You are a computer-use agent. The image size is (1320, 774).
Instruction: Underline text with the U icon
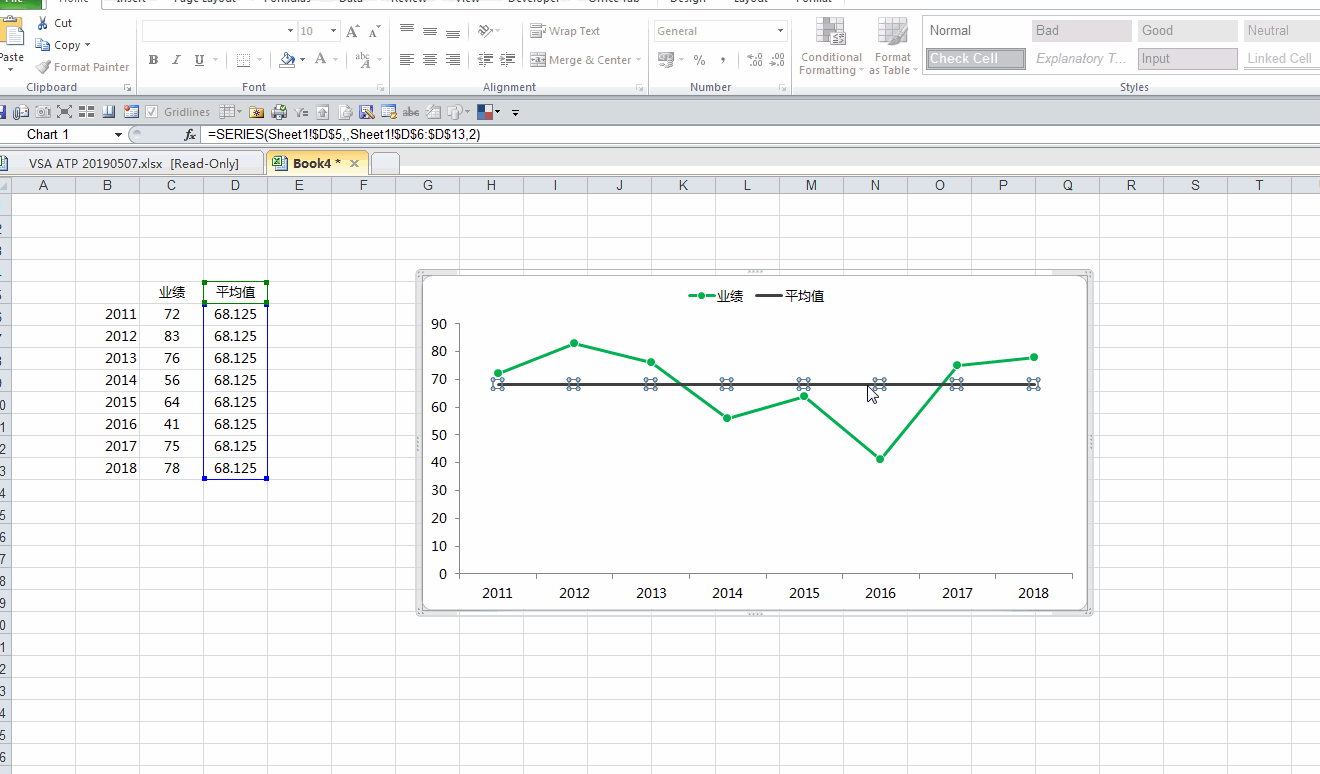click(199, 60)
